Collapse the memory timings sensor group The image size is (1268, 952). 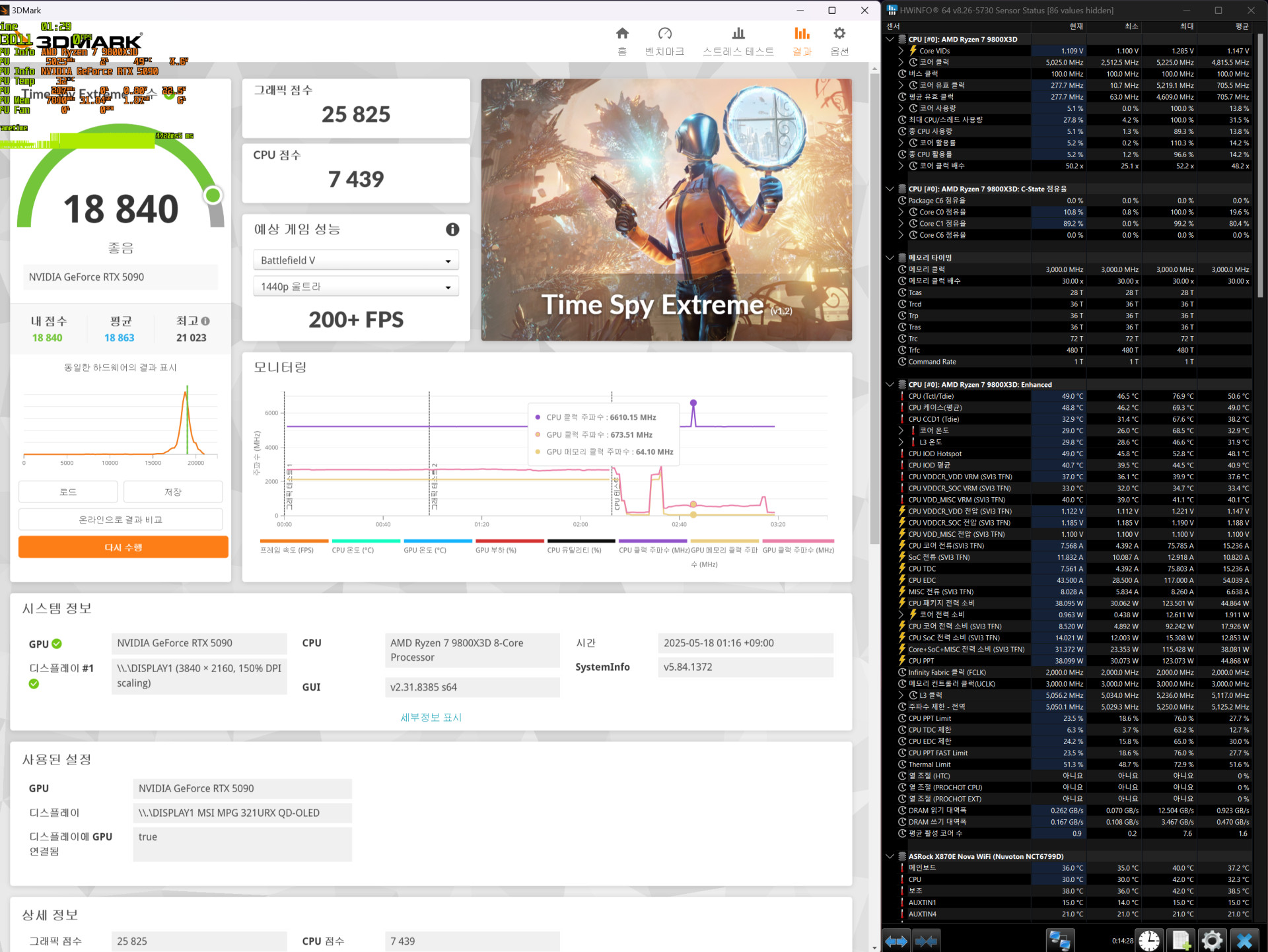(890, 258)
